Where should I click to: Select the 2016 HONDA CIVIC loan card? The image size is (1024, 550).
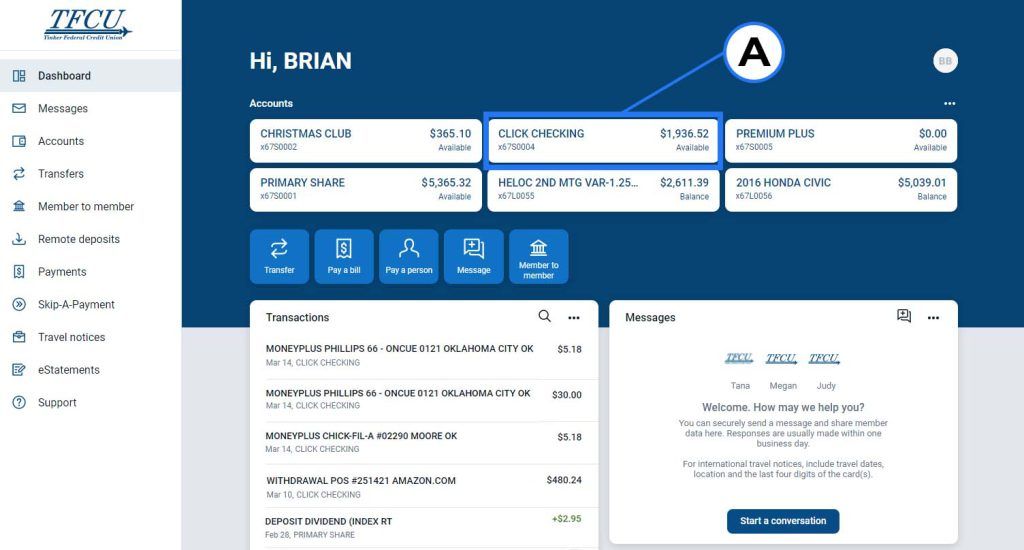click(841, 189)
